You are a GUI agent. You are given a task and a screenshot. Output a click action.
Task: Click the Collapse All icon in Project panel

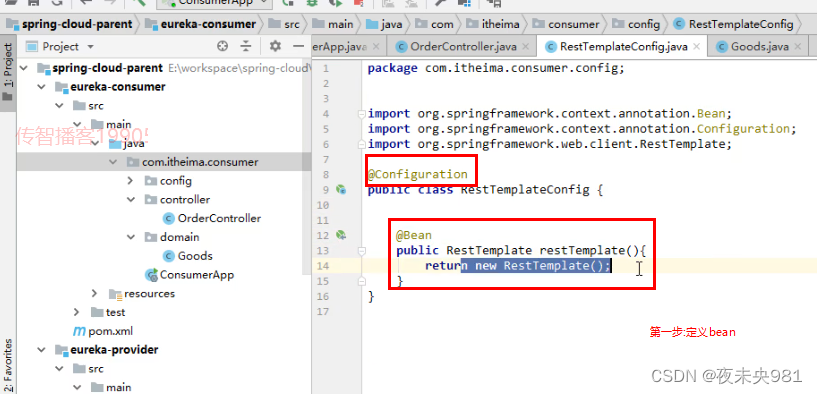246,46
